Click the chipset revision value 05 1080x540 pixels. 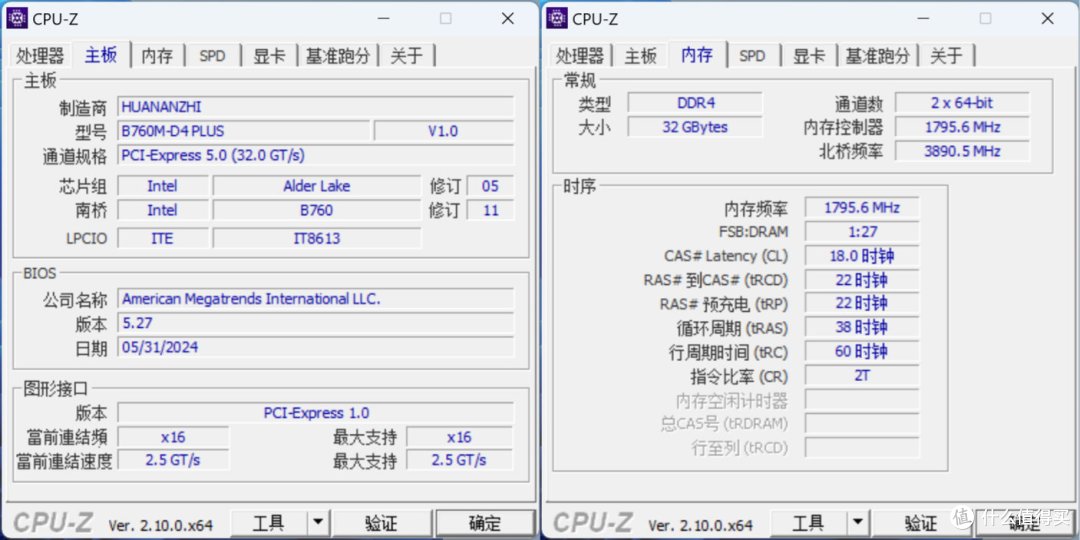click(x=490, y=186)
